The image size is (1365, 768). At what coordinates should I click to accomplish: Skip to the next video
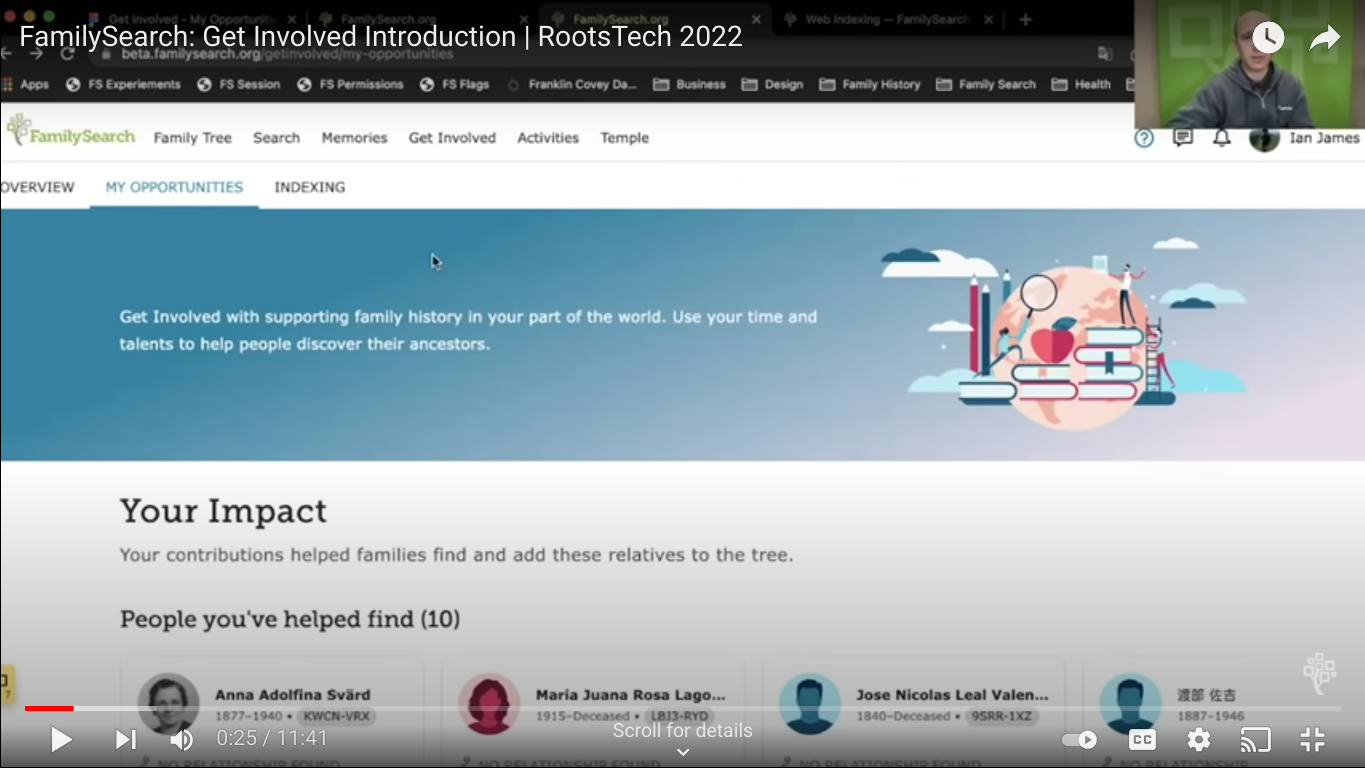(125, 740)
